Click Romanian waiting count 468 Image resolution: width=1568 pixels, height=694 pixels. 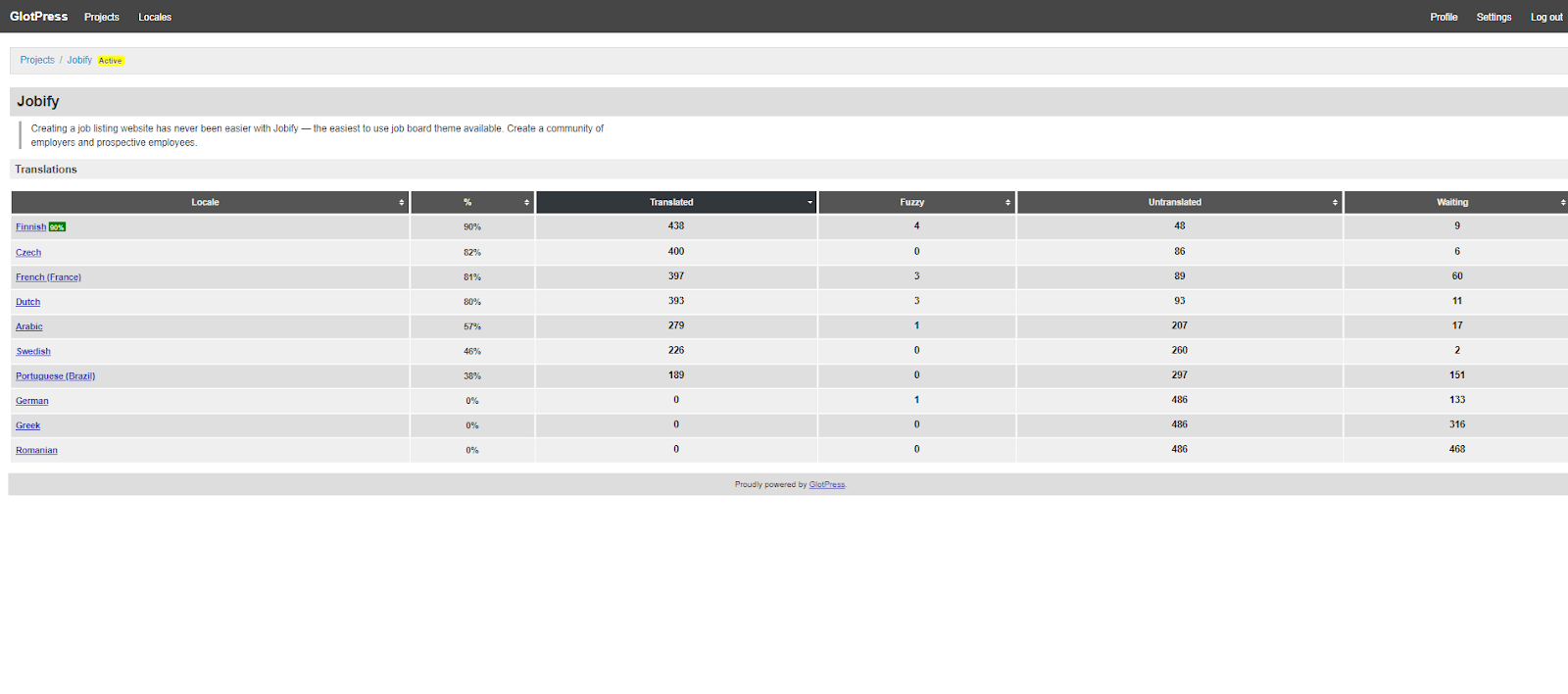click(x=1457, y=449)
